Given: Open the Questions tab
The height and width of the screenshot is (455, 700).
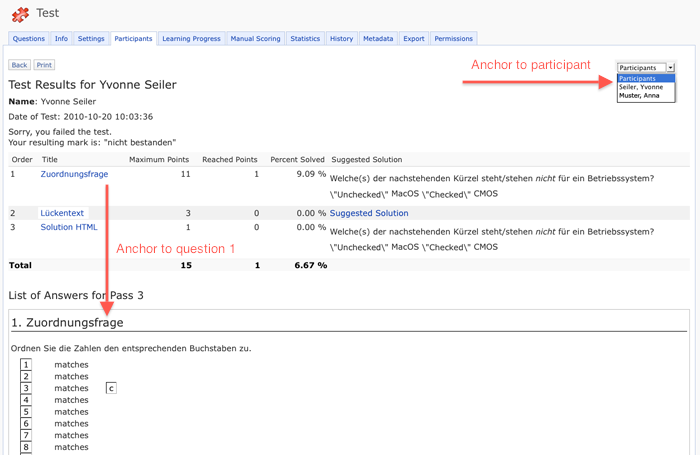Looking at the screenshot, I should (29, 39).
